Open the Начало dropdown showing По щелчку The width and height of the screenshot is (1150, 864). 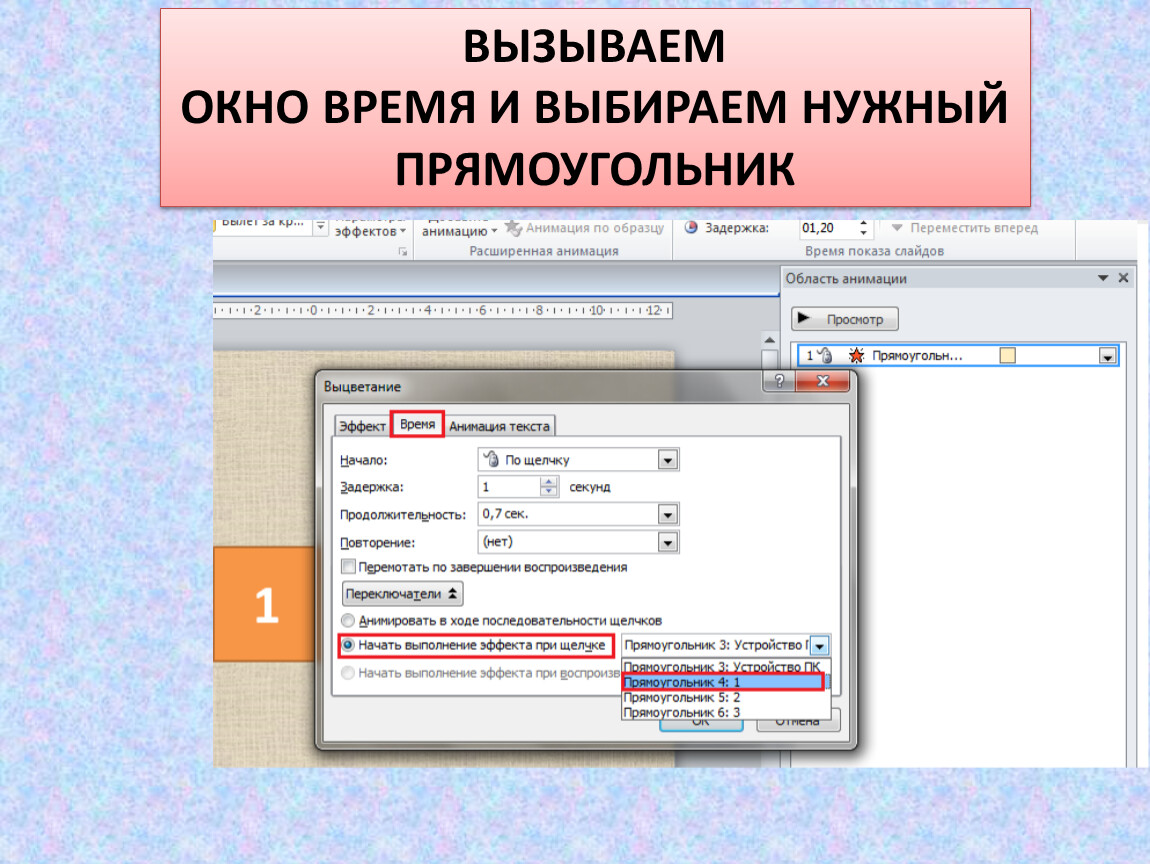tap(668, 460)
